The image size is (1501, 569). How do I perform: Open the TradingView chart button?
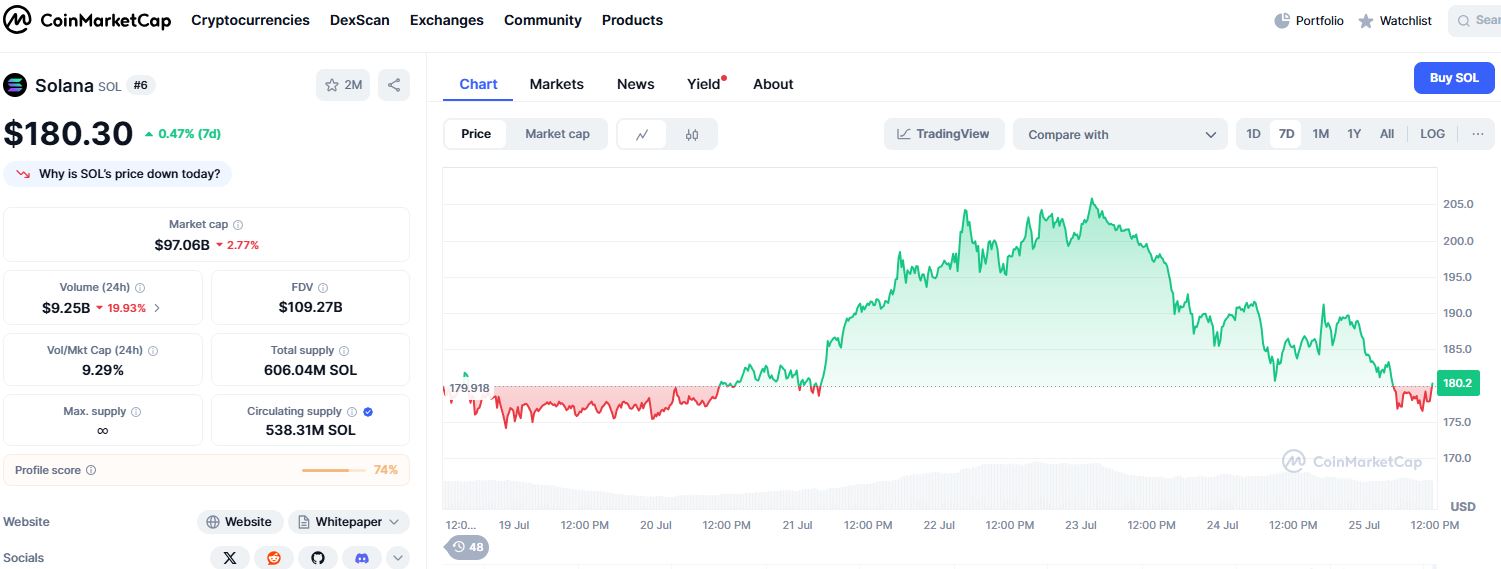943,134
